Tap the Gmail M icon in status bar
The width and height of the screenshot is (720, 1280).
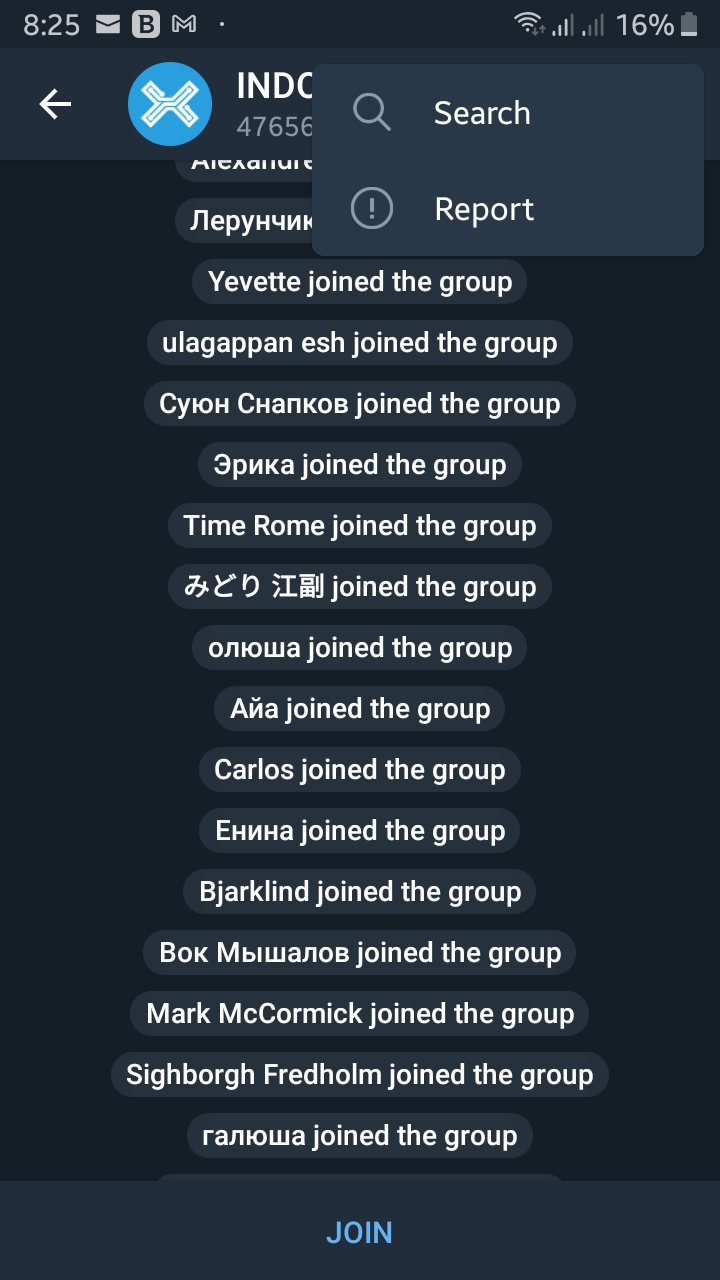[x=184, y=25]
